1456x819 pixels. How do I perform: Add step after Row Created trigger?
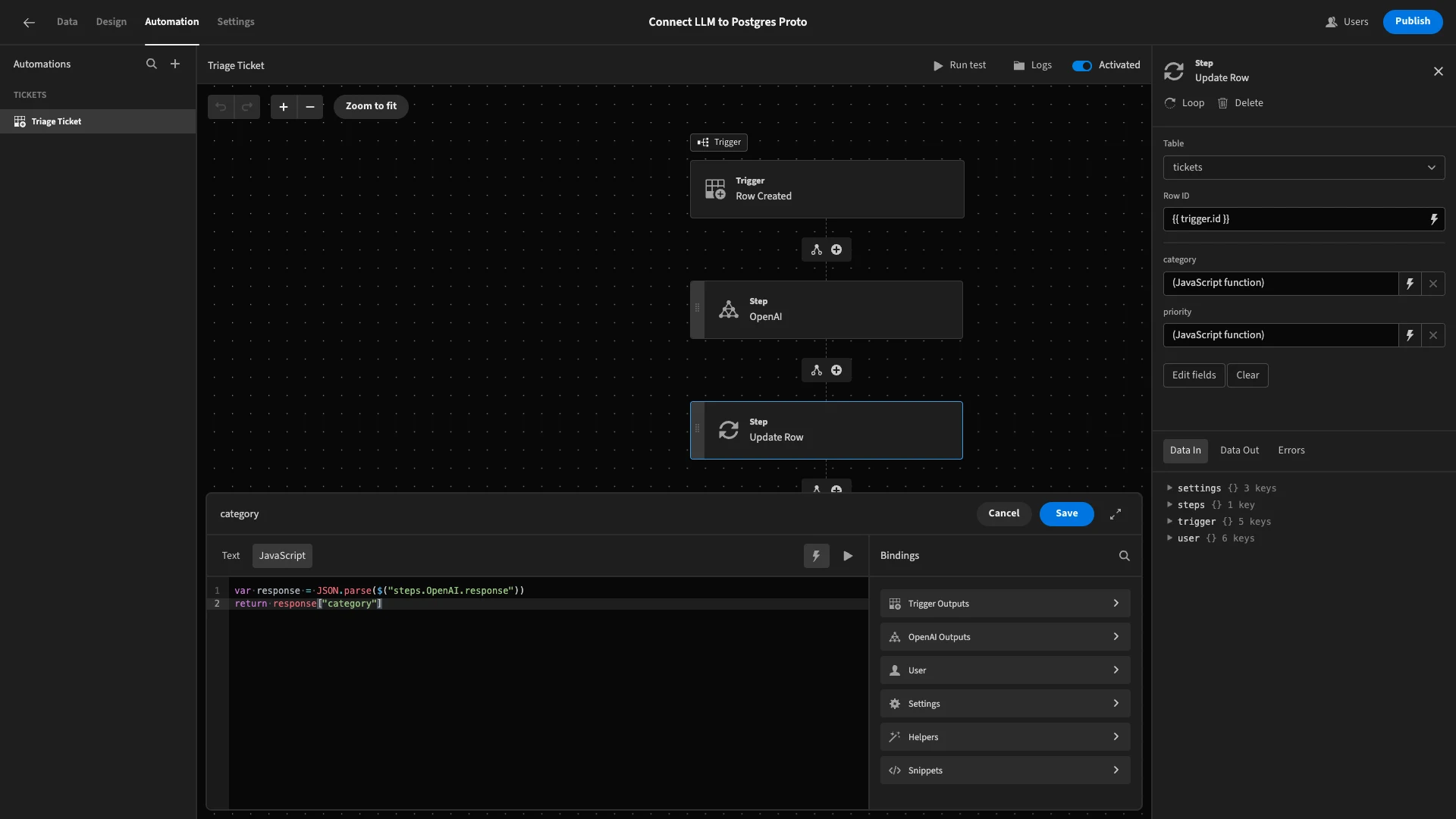tap(836, 249)
